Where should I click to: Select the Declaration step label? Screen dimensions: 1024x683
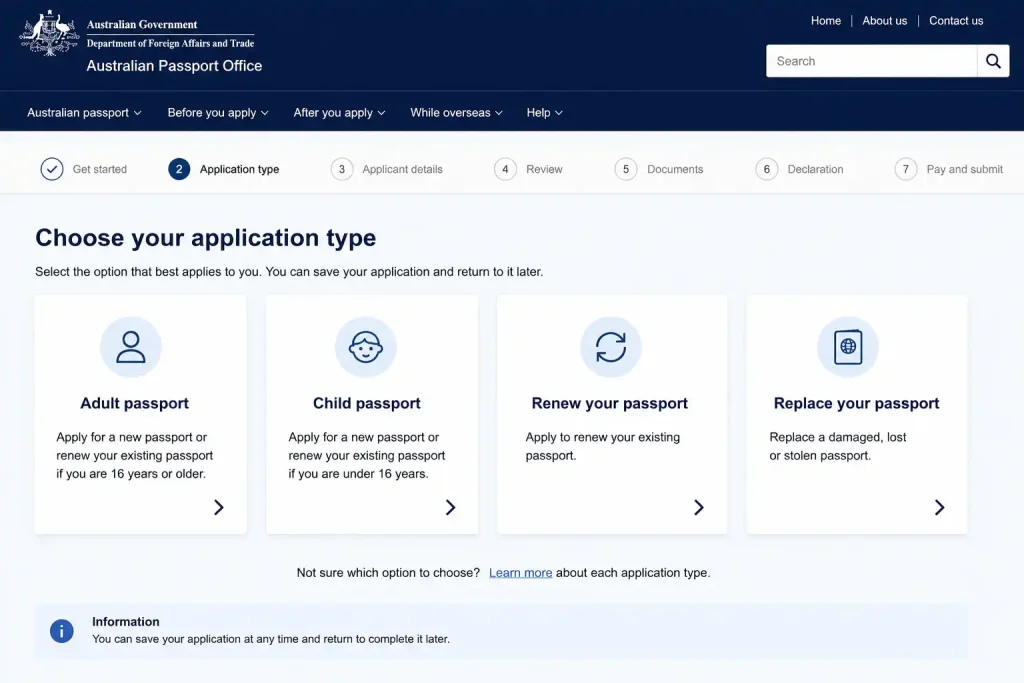point(815,169)
